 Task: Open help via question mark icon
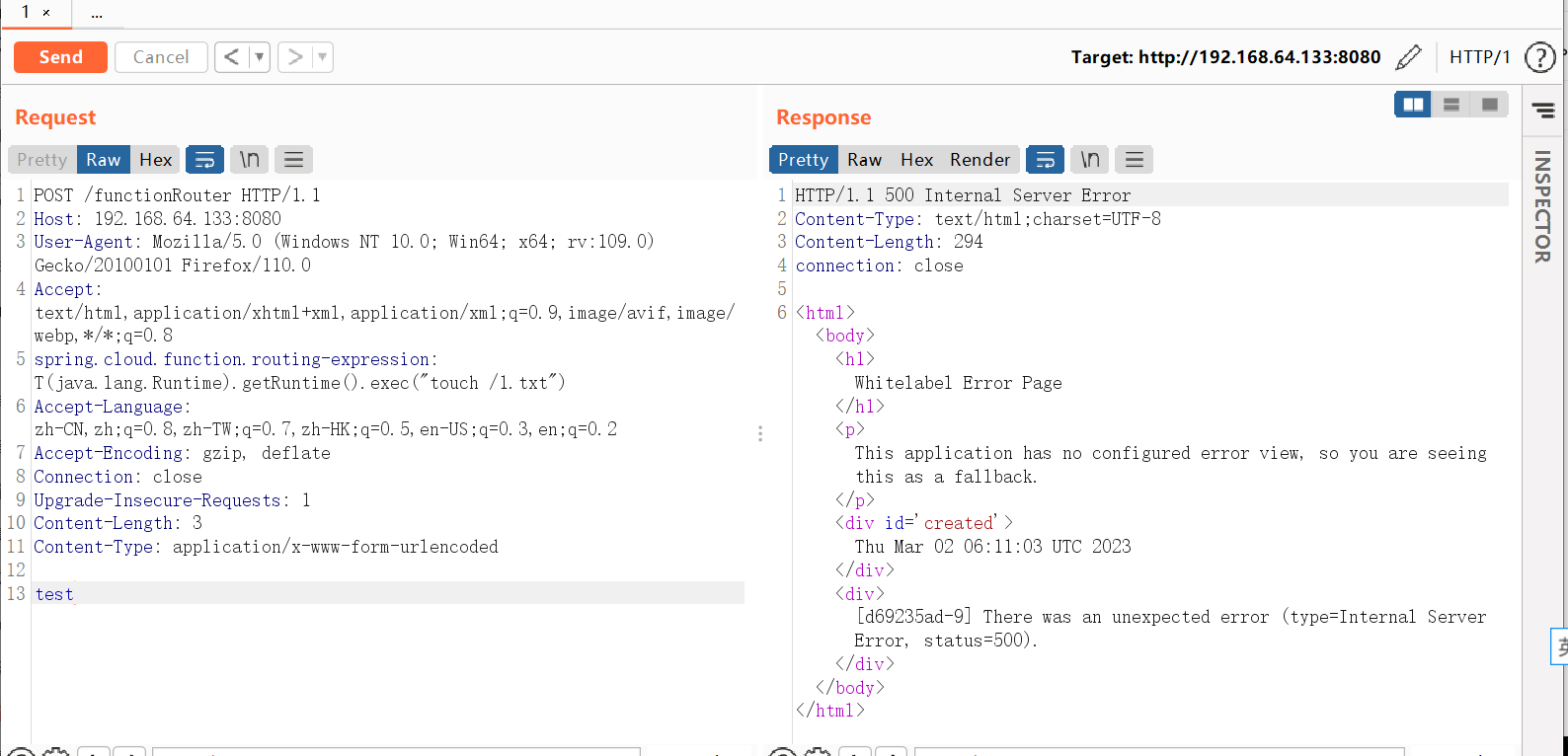click(x=1540, y=57)
